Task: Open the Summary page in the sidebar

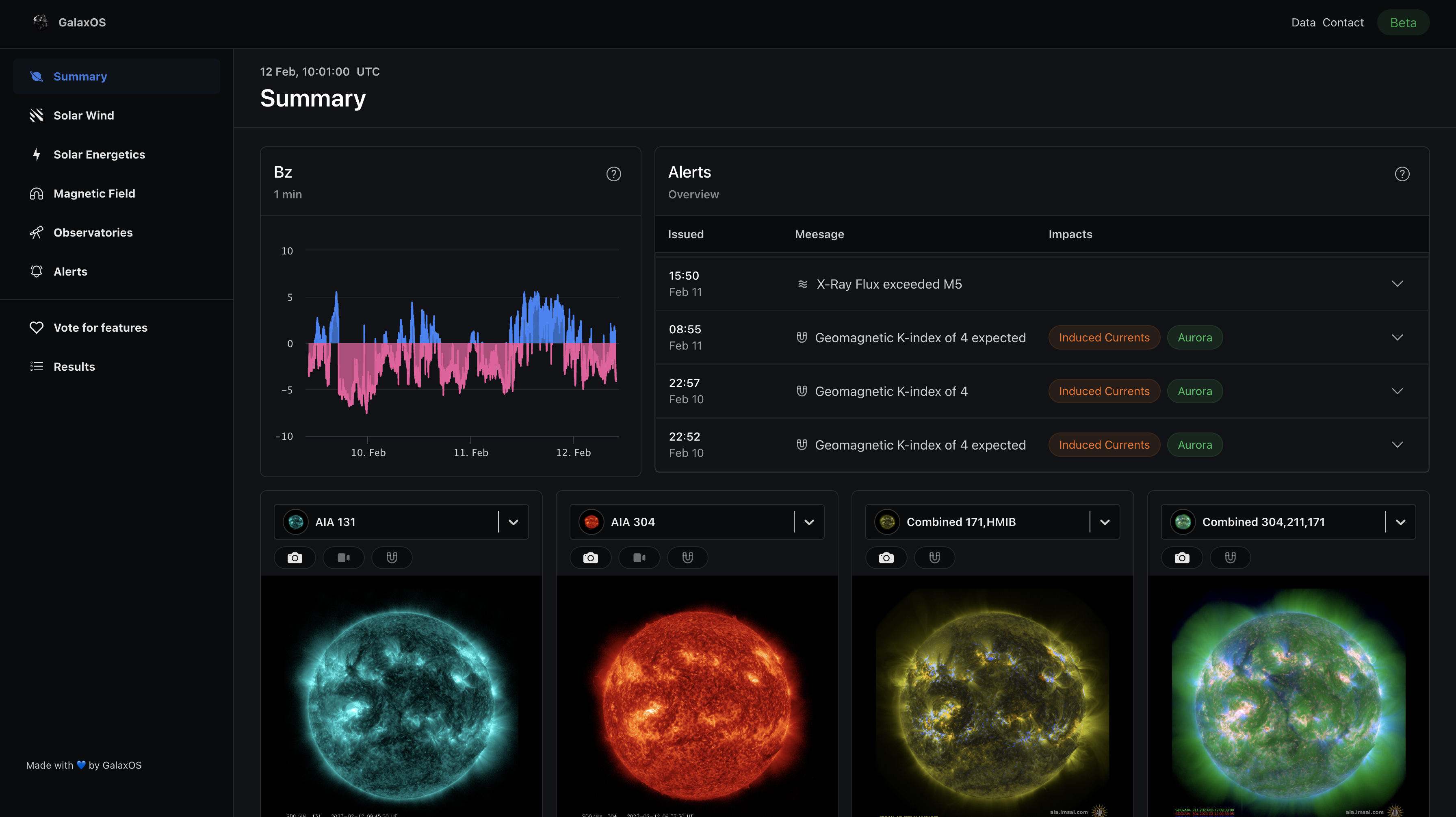Action: 117,76
